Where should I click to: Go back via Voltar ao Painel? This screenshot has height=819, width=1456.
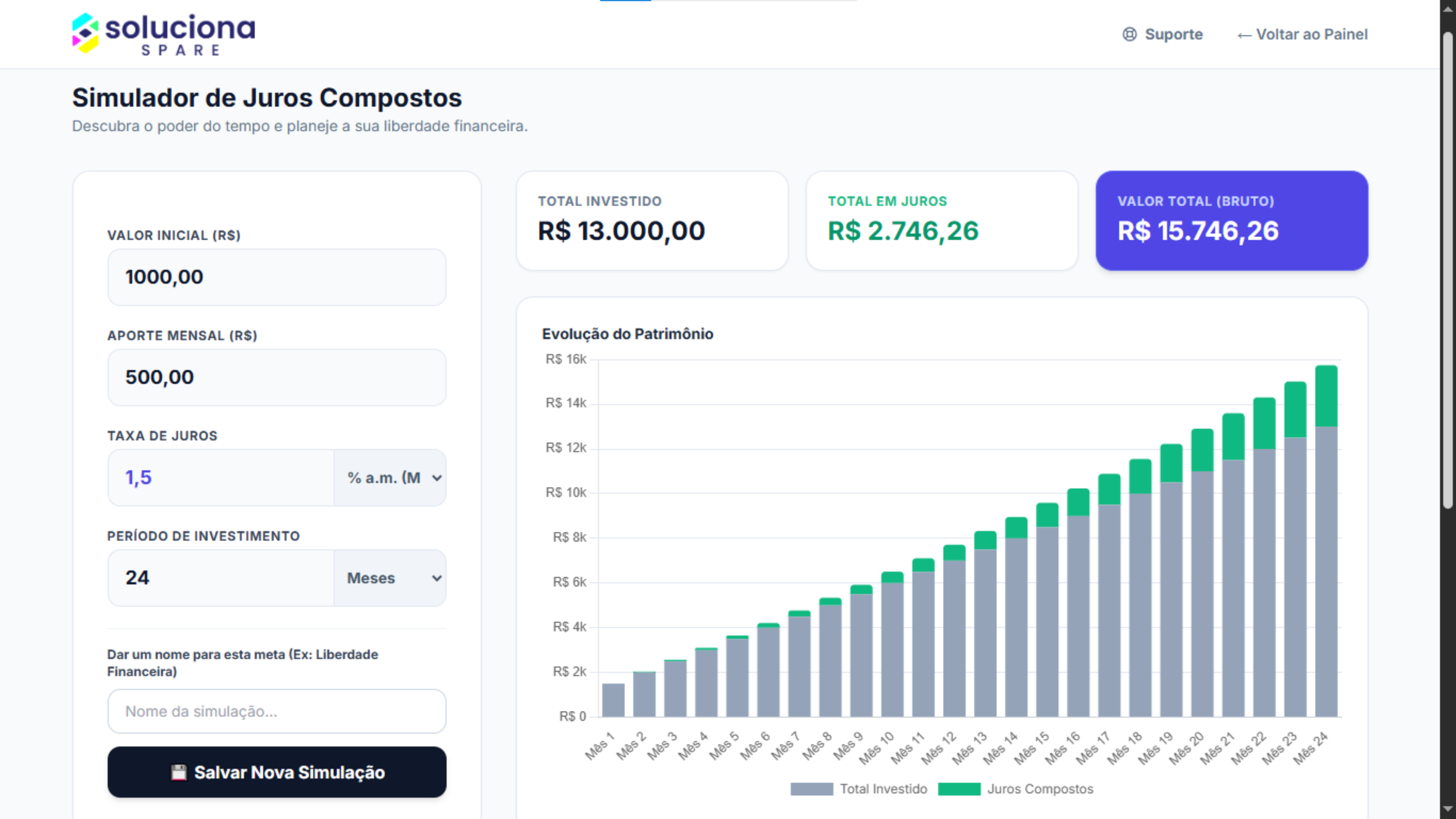click(x=1311, y=35)
